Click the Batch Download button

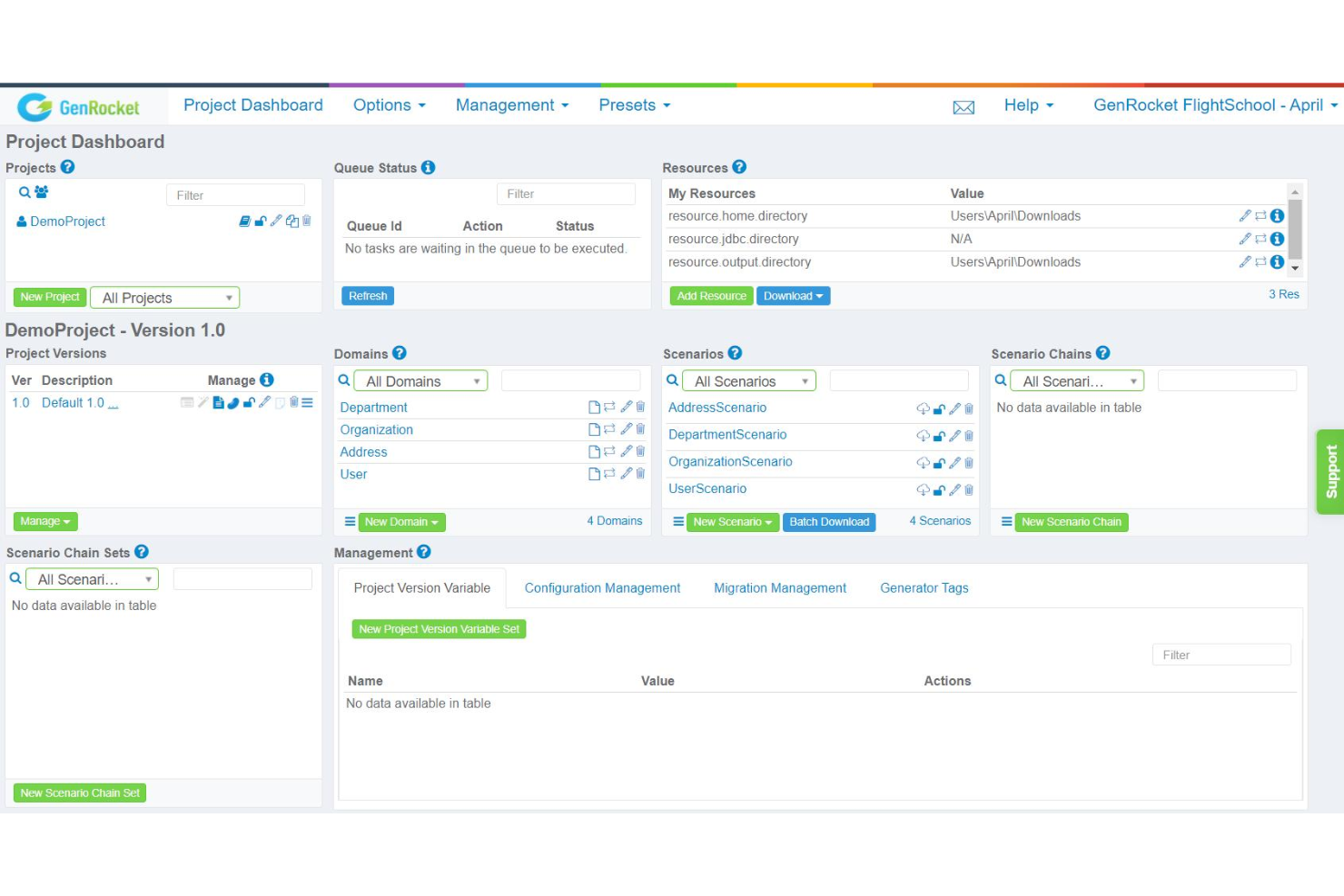(829, 522)
